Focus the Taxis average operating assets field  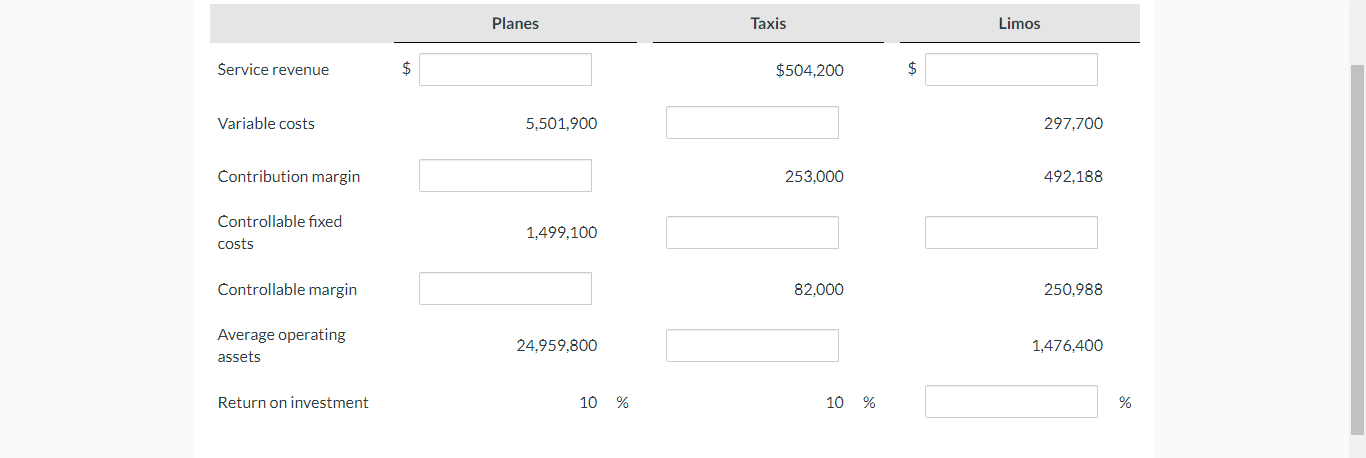click(752, 346)
